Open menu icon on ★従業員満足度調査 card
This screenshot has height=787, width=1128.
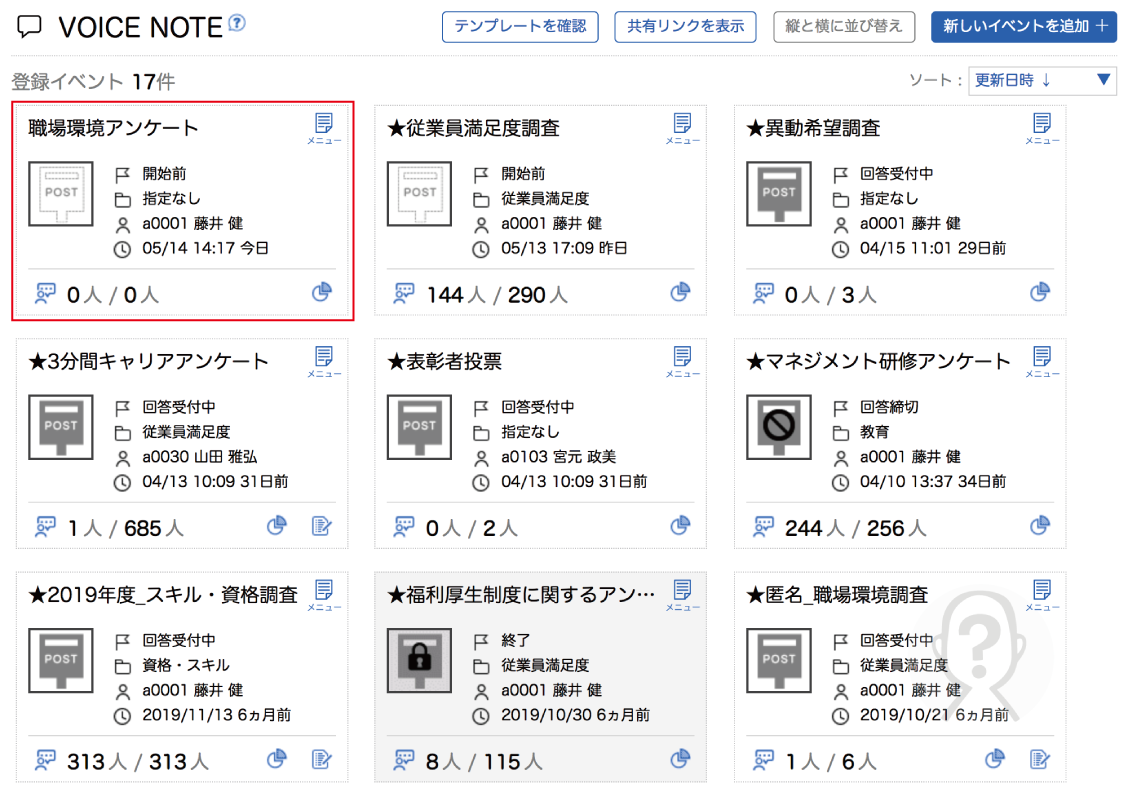[x=682, y=128]
